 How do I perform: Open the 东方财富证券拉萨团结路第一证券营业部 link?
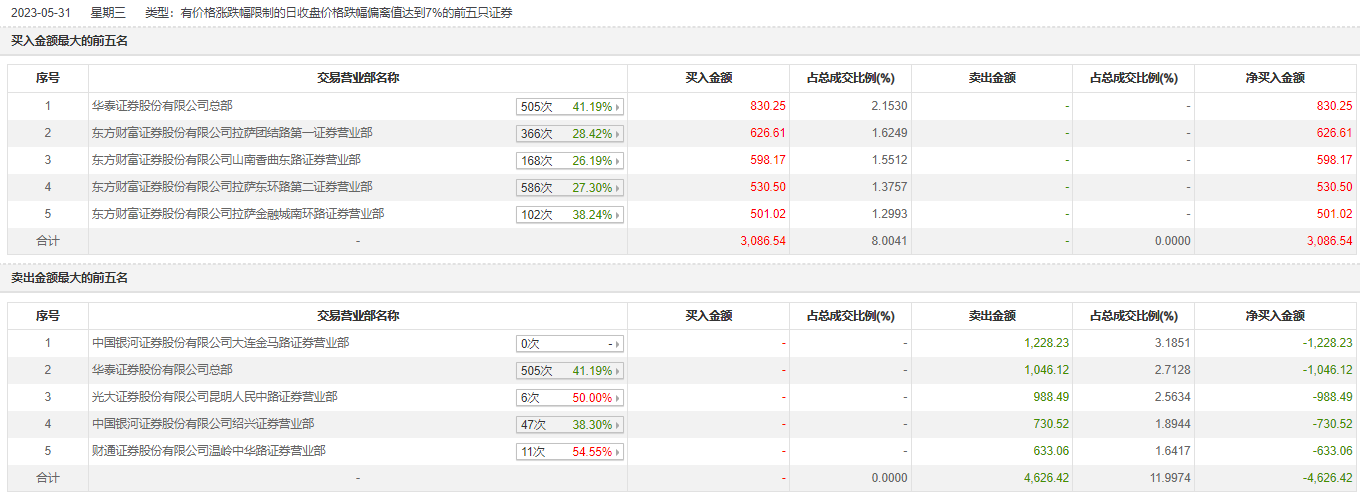tap(232, 133)
